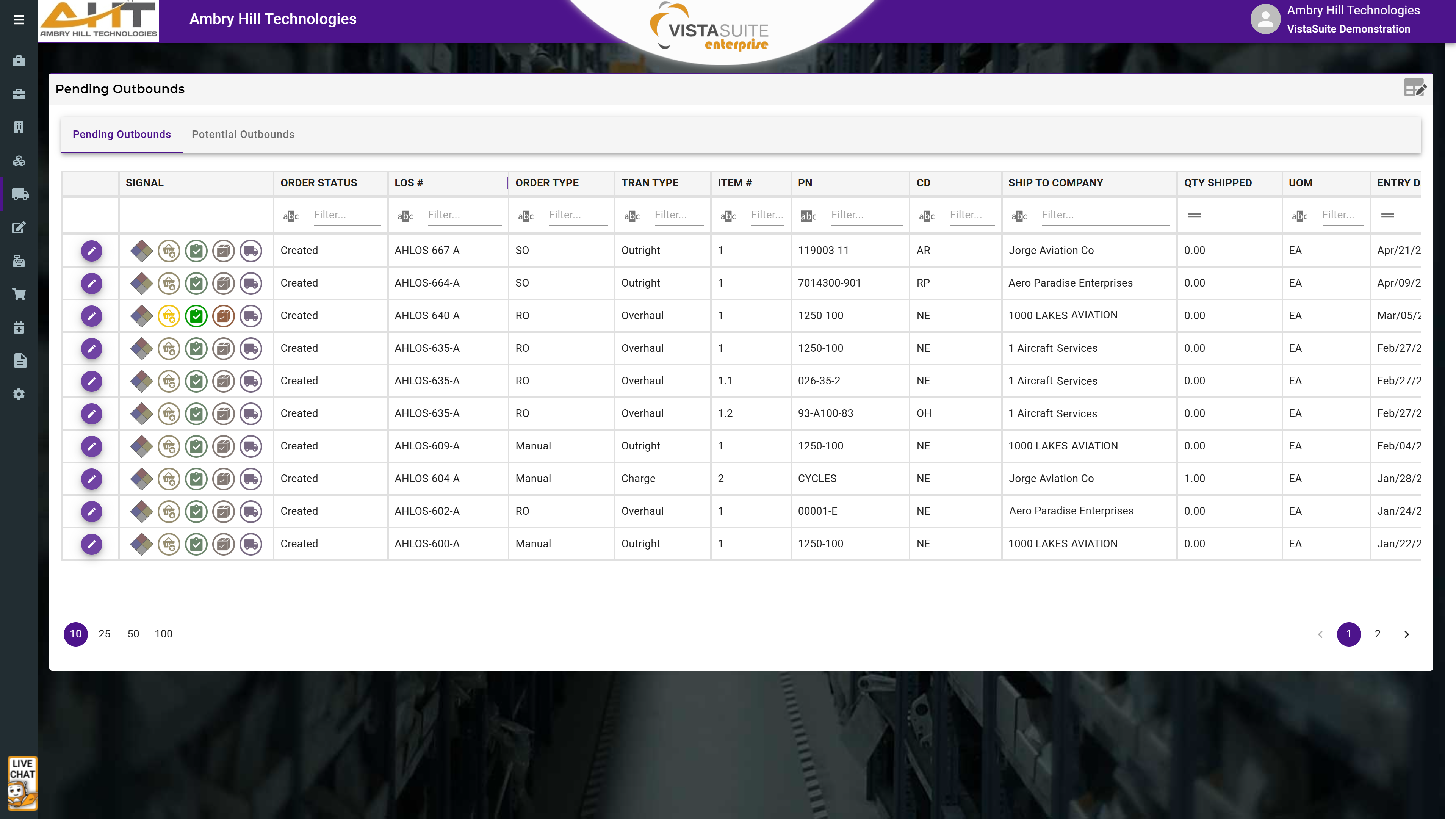Switch to the Potential Outbounds tab

coord(243,135)
